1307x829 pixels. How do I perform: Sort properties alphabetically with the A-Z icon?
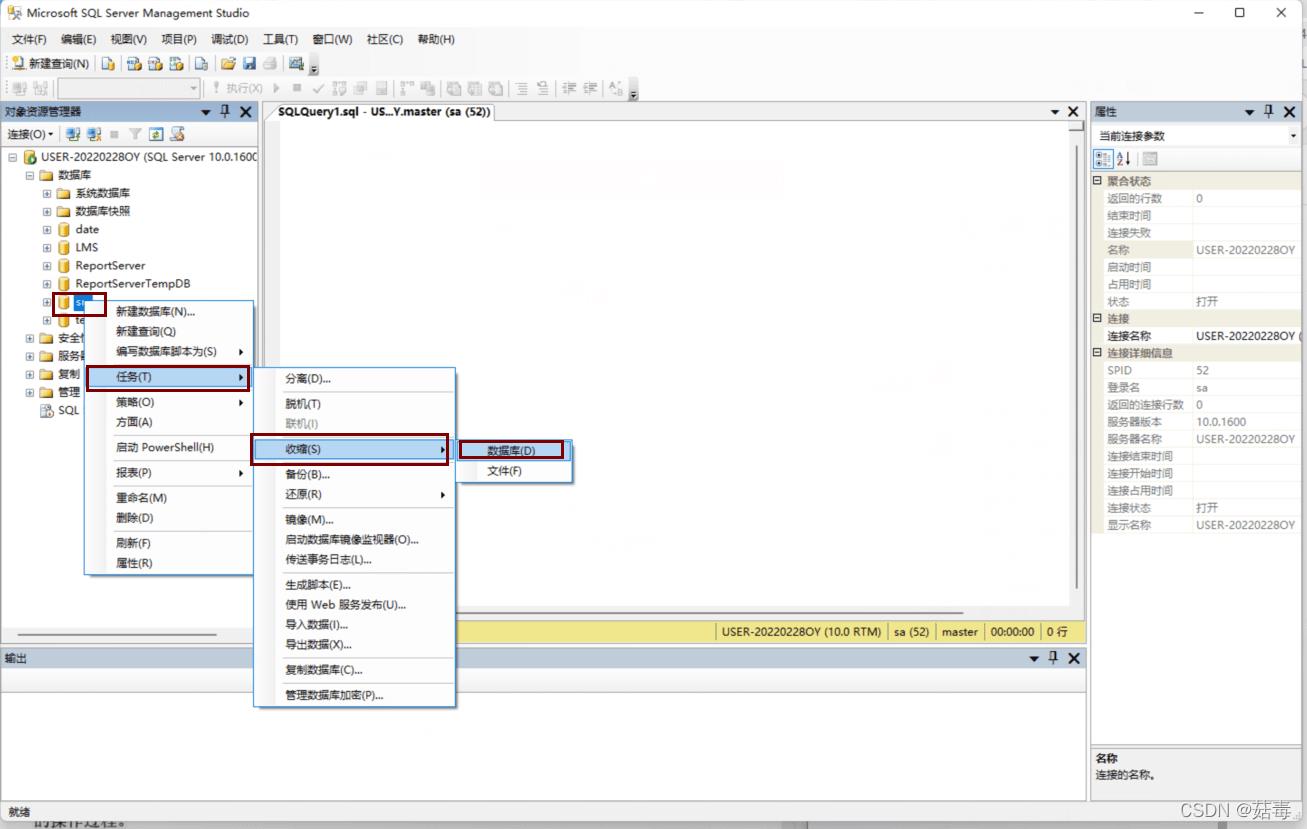tap(1124, 159)
